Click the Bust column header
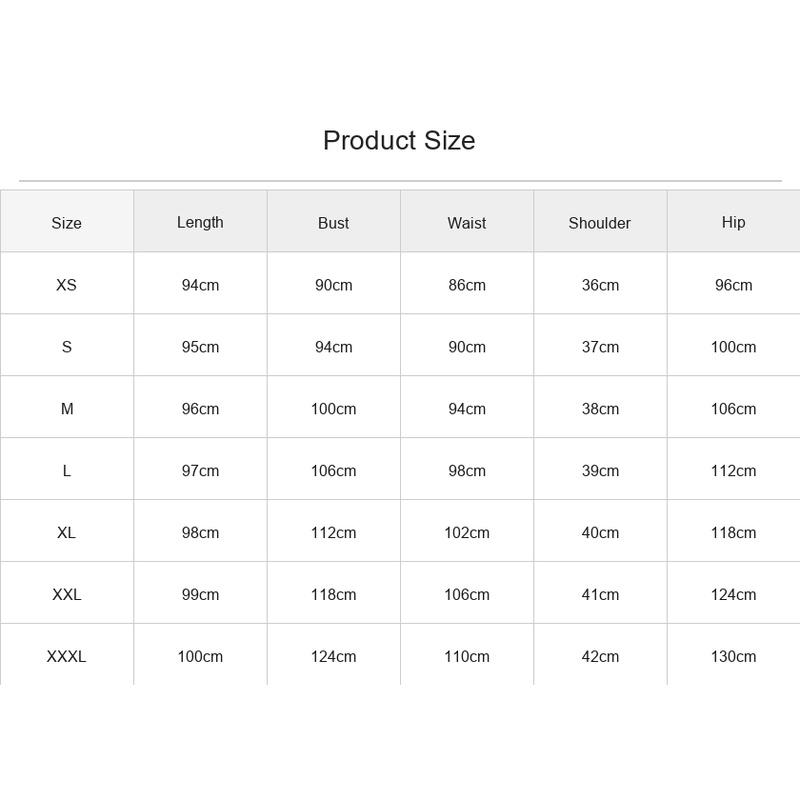Image resolution: width=800 pixels, height=800 pixels. coord(333,223)
